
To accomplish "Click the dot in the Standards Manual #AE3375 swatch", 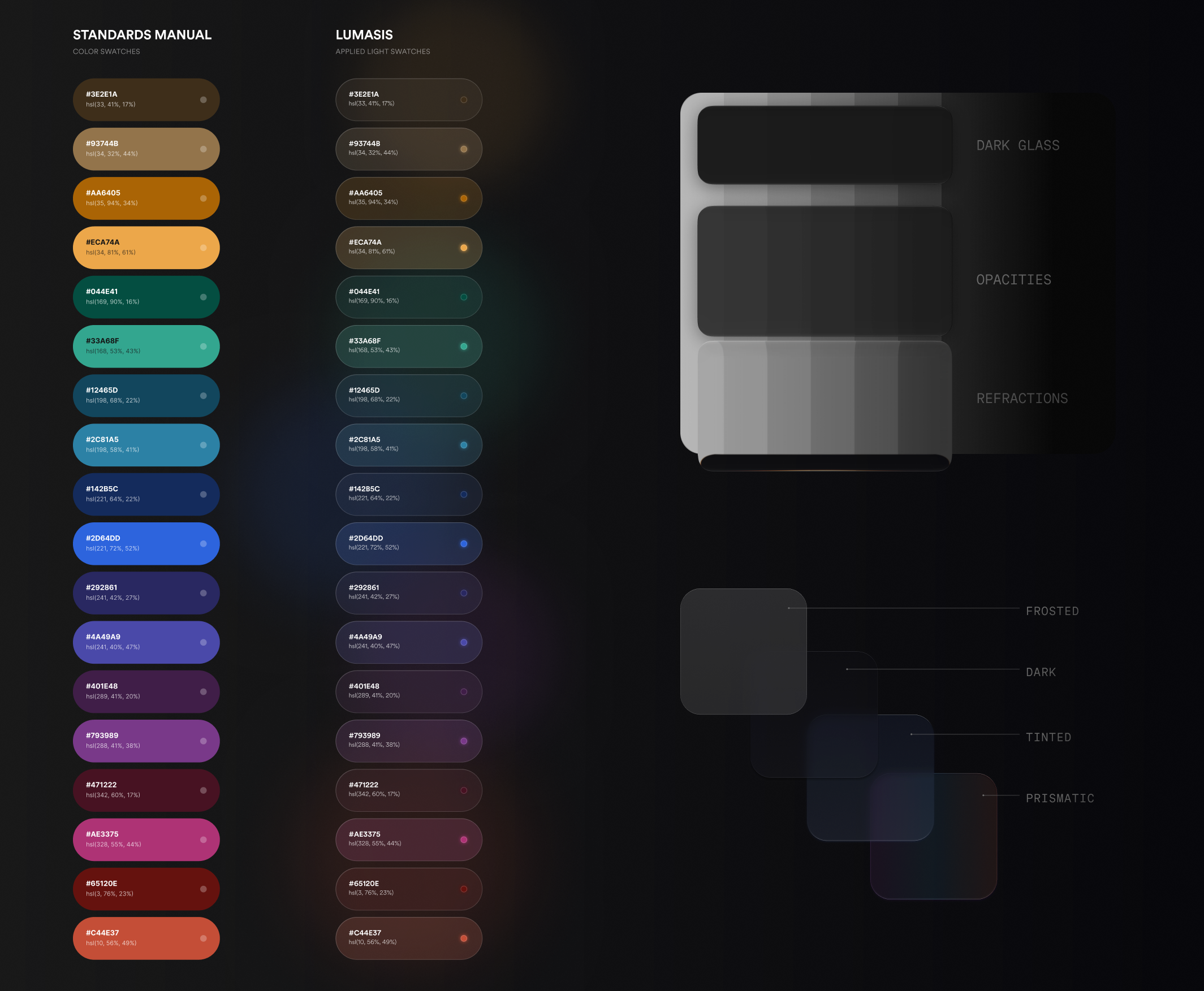I will click(x=204, y=839).
